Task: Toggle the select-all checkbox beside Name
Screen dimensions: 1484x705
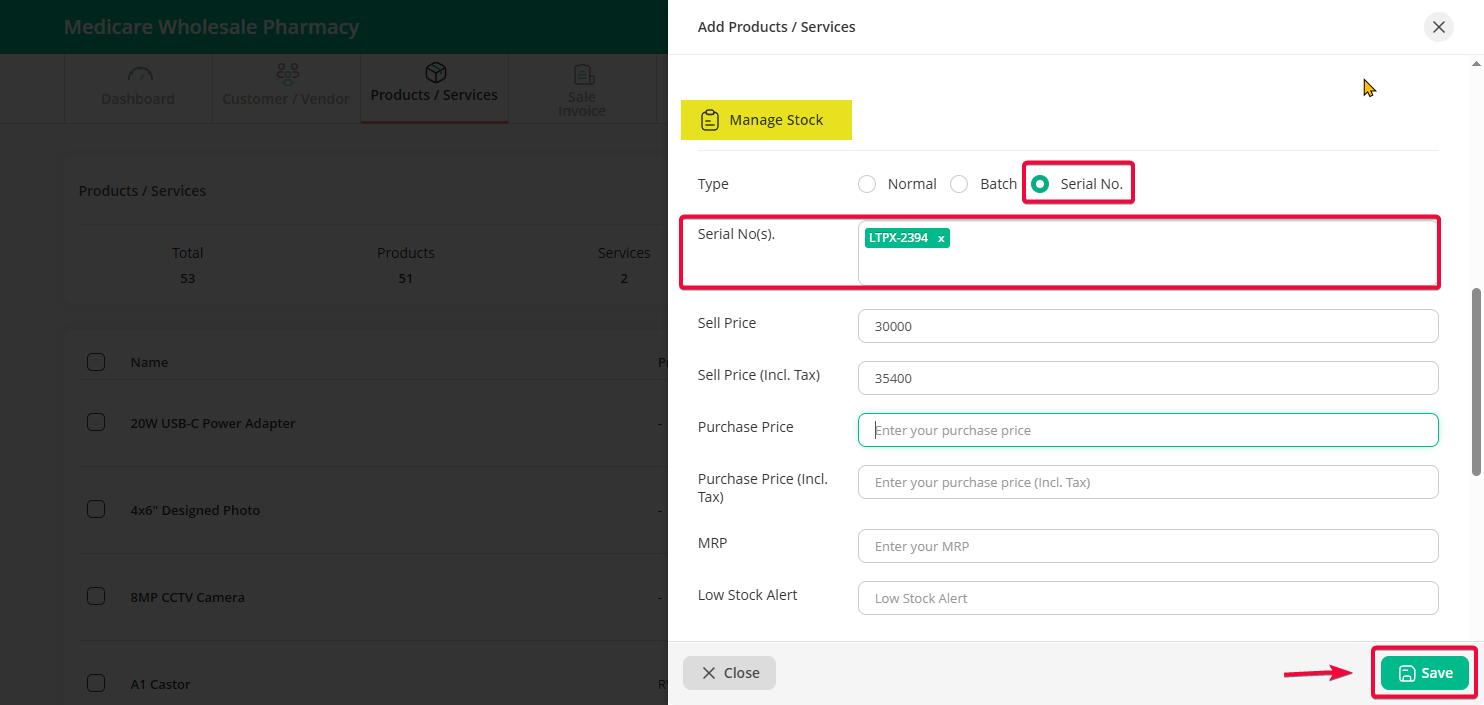Action: 96,362
